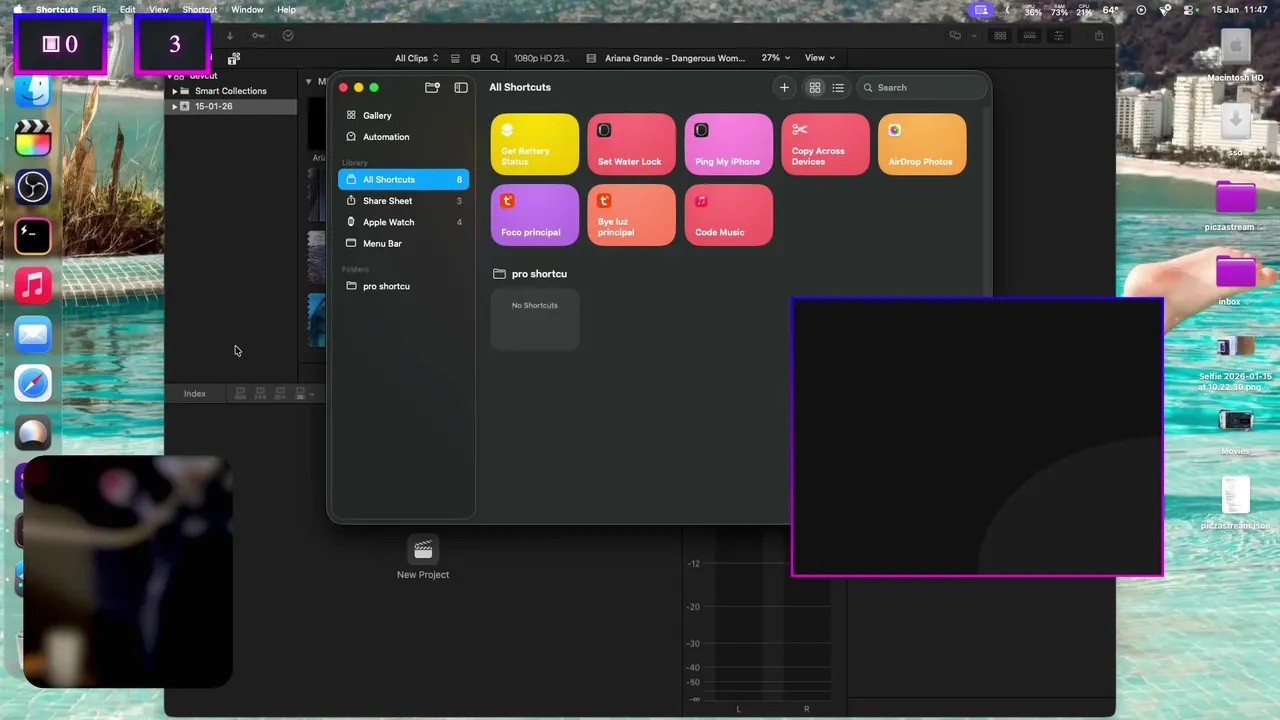
Task: Click the Bye luz principal shortcut tile
Action: click(x=632, y=215)
